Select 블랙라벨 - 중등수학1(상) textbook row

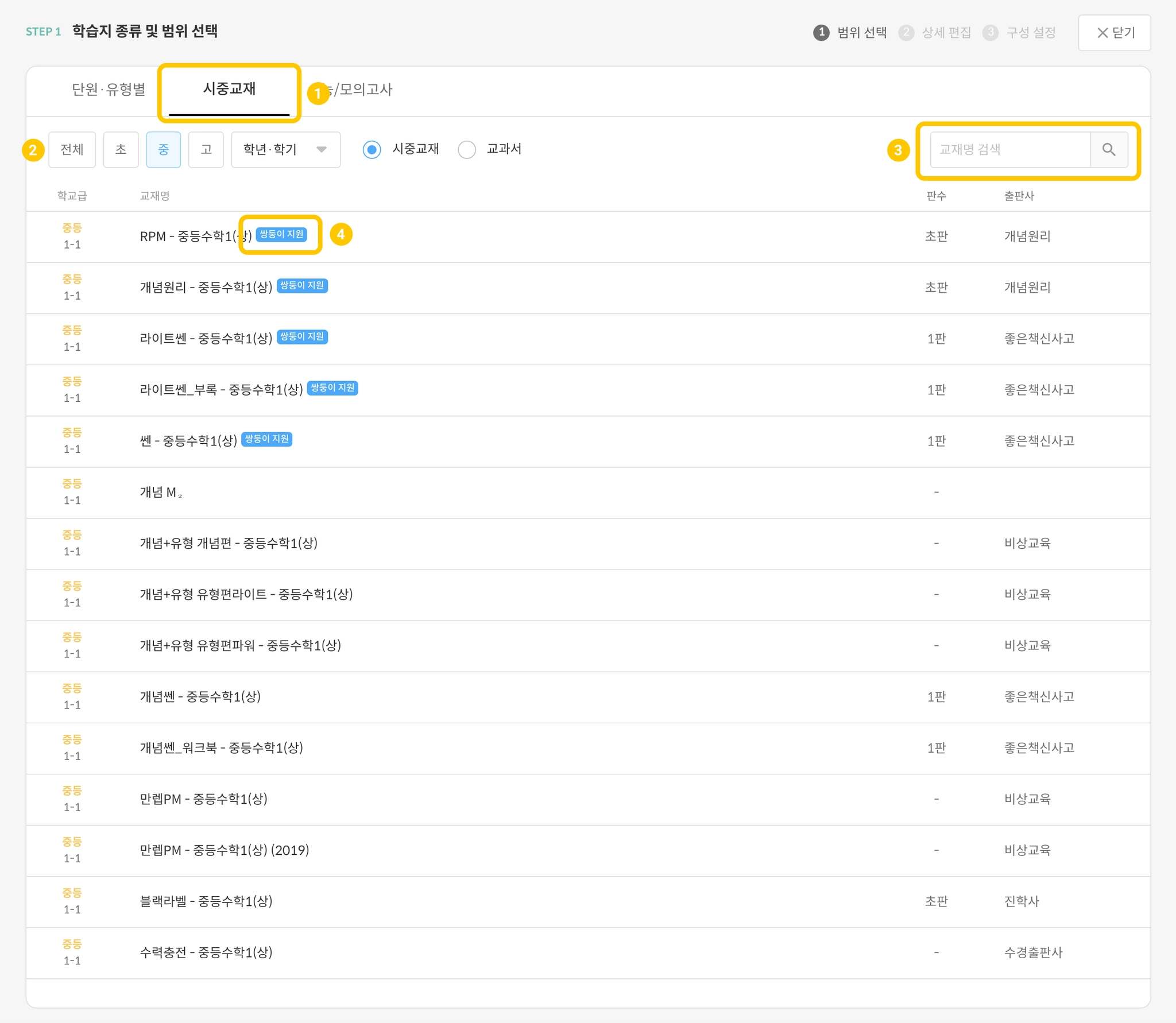(x=206, y=901)
